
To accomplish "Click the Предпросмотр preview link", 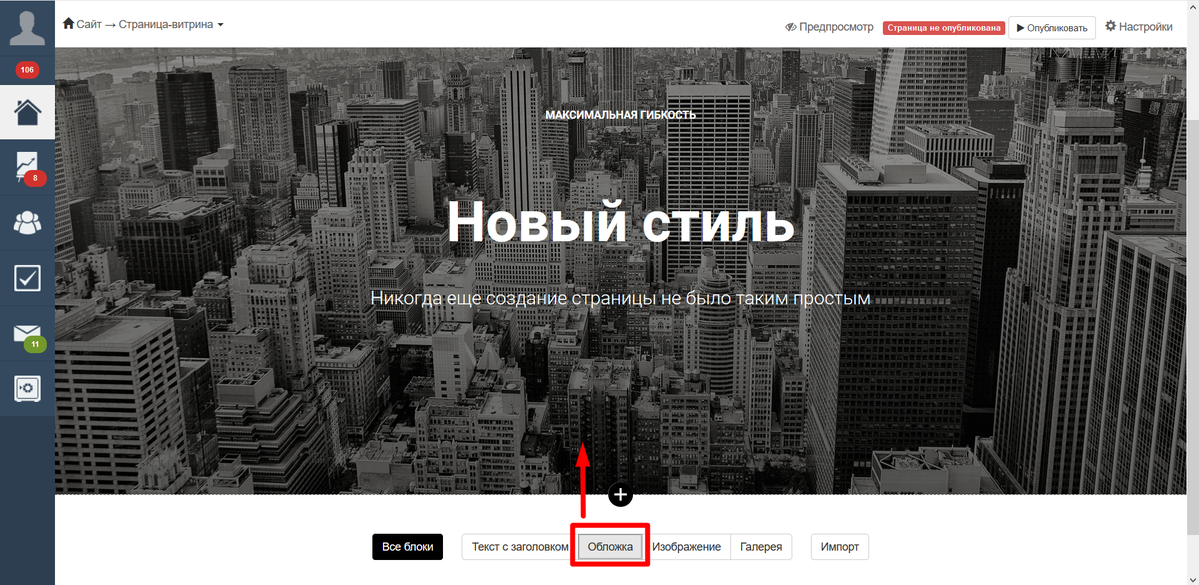I will coord(829,27).
